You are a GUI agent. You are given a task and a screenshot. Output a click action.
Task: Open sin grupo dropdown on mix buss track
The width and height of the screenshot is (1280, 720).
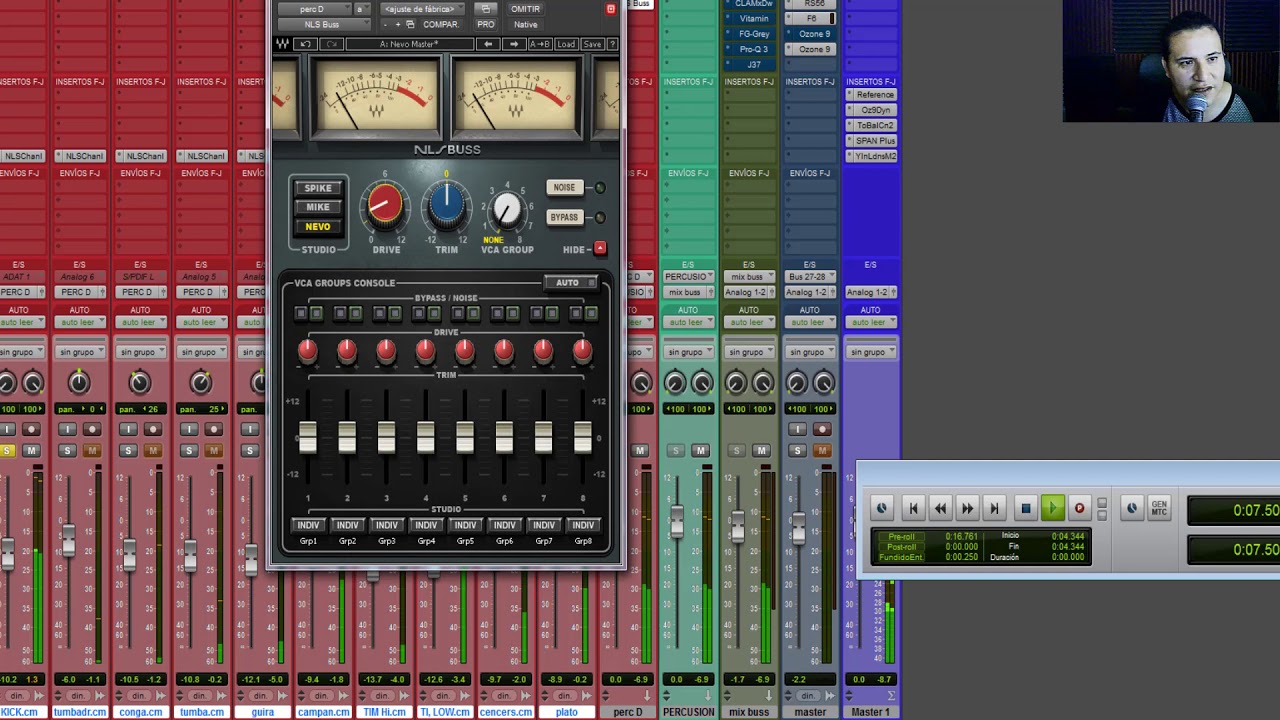pos(749,352)
